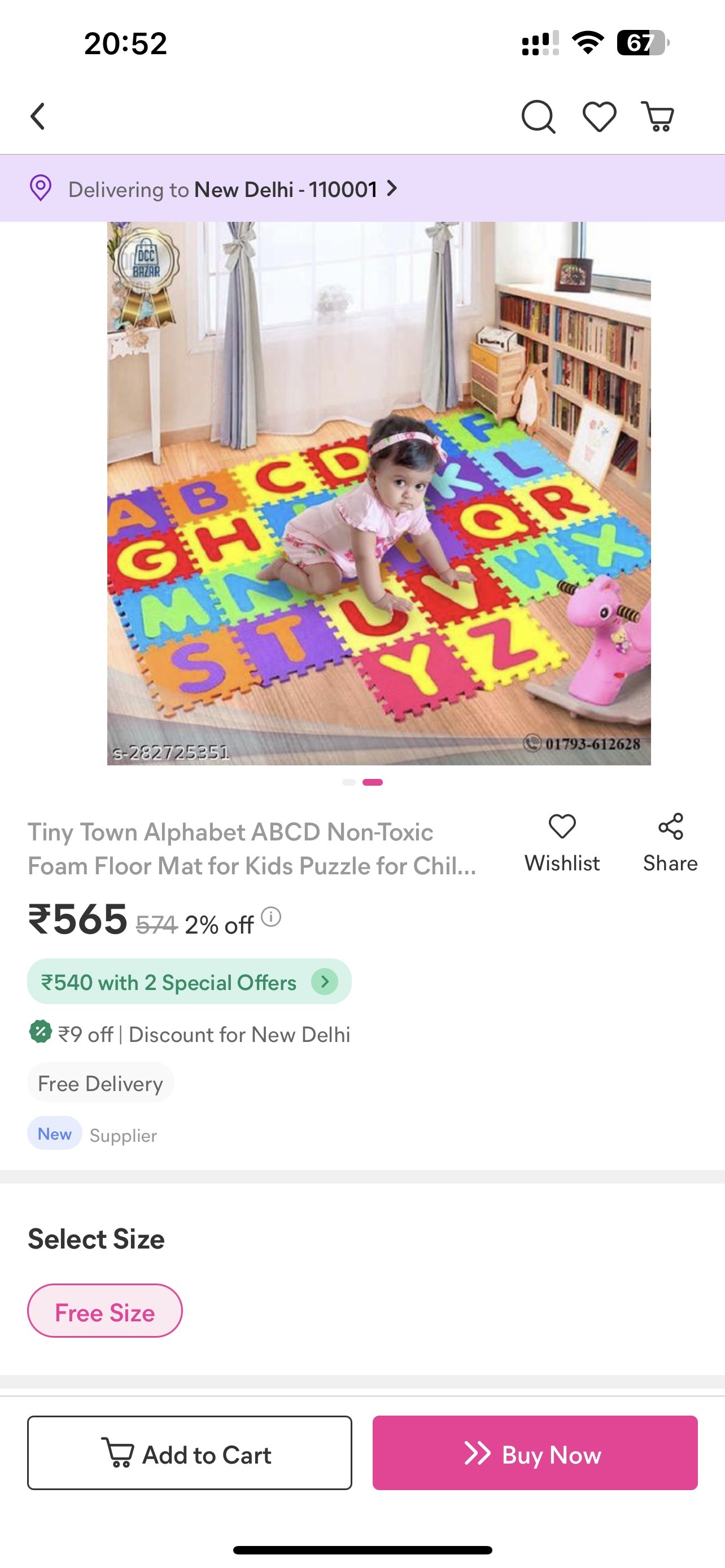Expand delivery address New Delhi chevron

click(392, 188)
